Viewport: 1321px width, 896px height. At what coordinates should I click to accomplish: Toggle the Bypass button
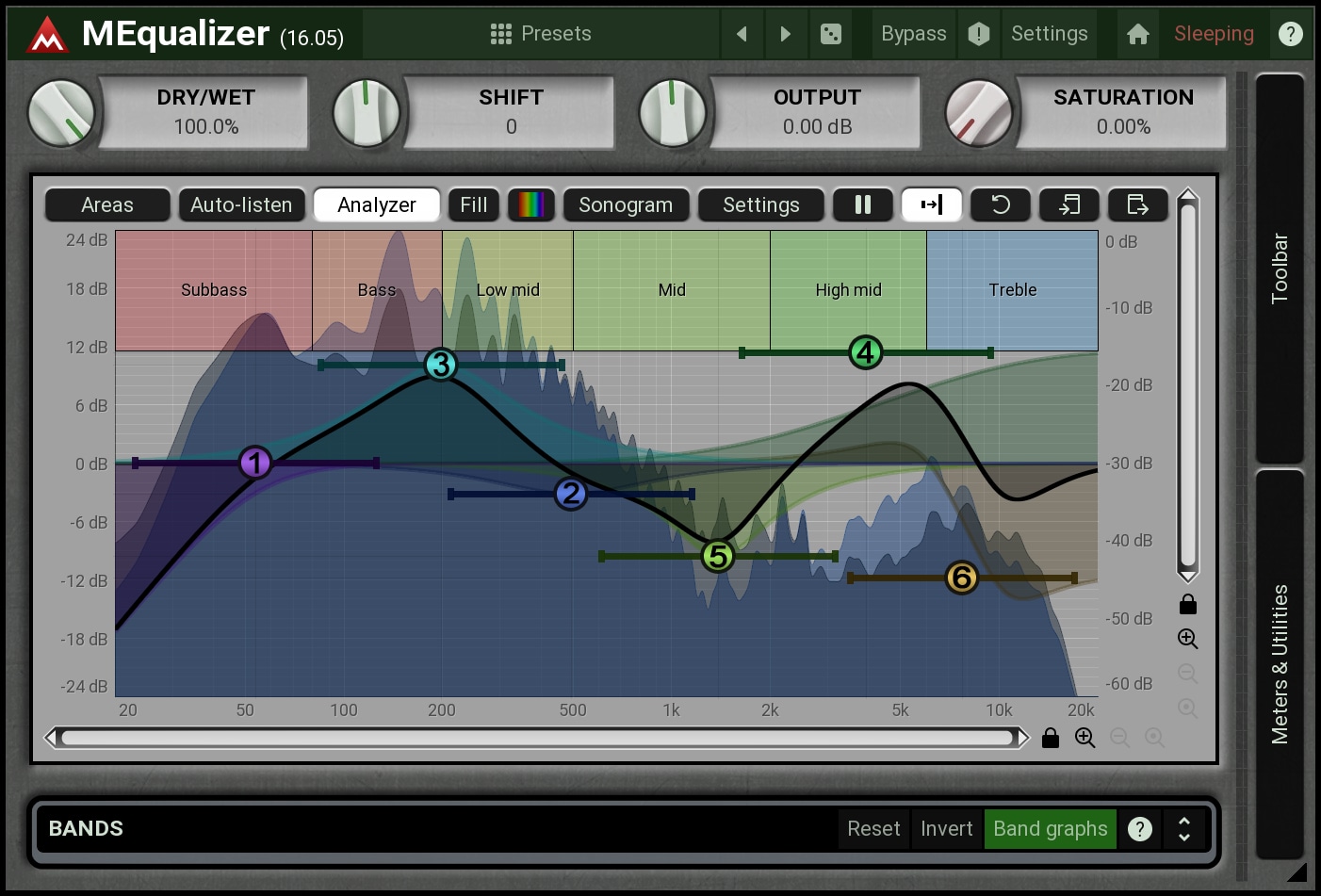(913, 34)
